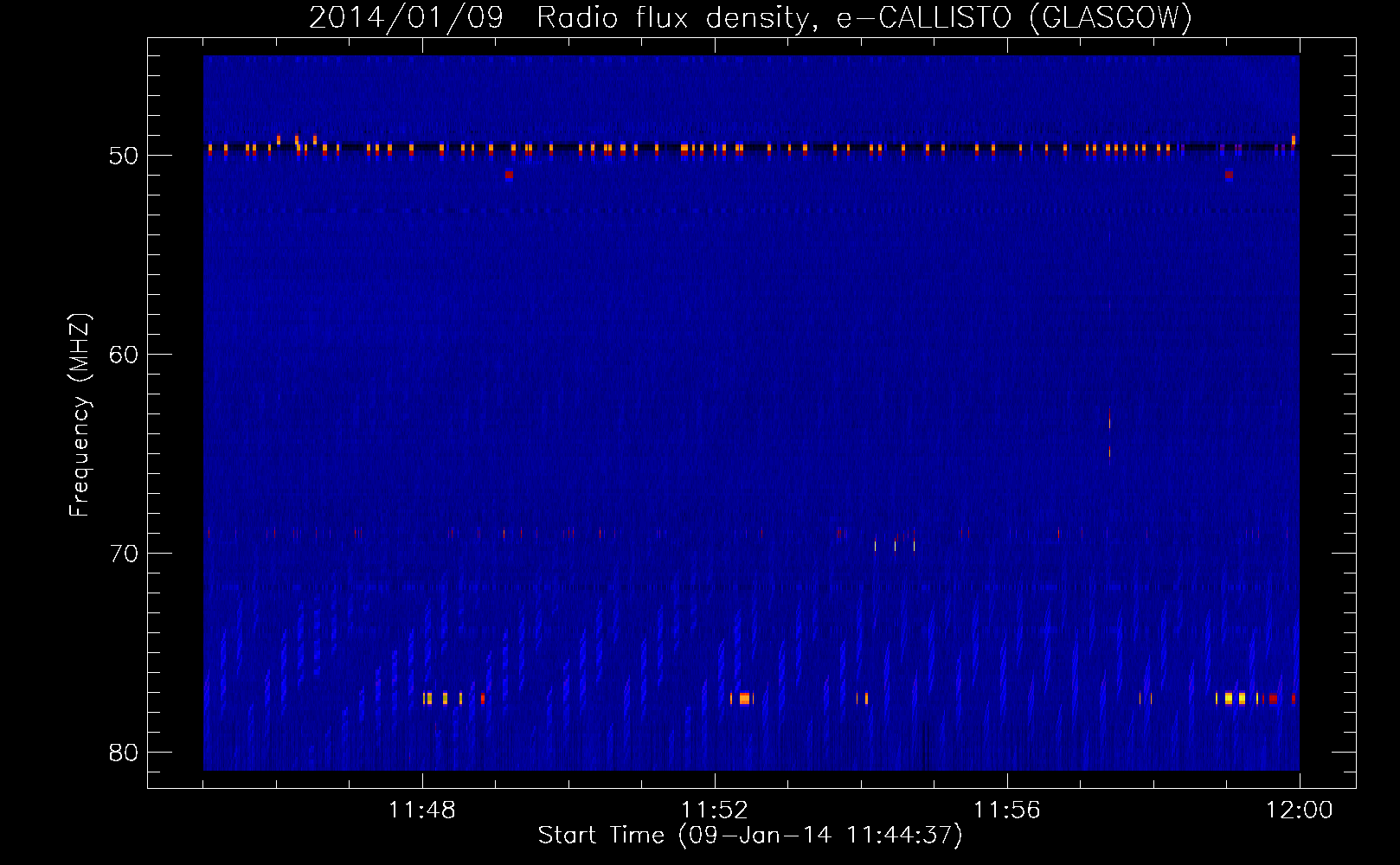
Task: Click the plot title "Radio flux density, e-CALLISTO (GLASGOW)"
Action: (x=864, y=17)
